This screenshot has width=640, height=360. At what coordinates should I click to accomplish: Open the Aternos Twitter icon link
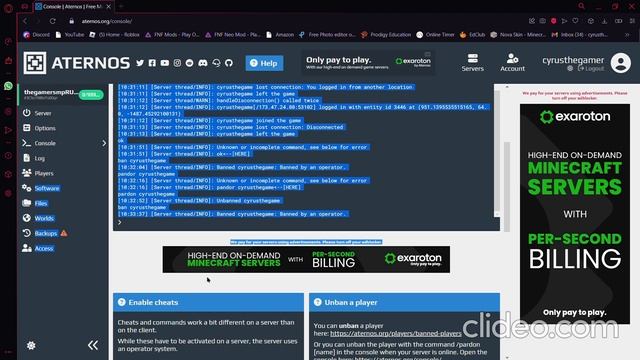click(x=140, y=63)
